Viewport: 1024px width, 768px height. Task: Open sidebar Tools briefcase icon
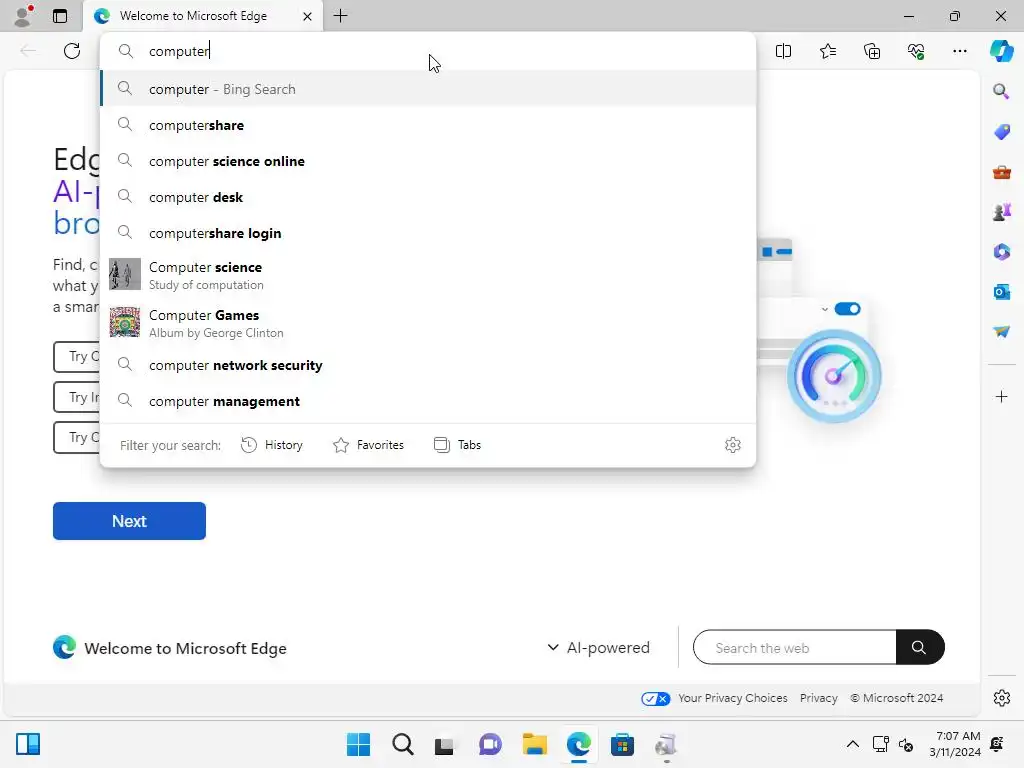[x=1001, y=172]
